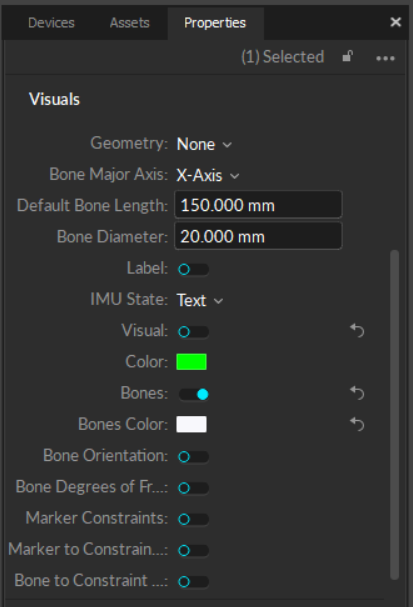
Task: Close the Properties pane with the X
Action: 395,22
